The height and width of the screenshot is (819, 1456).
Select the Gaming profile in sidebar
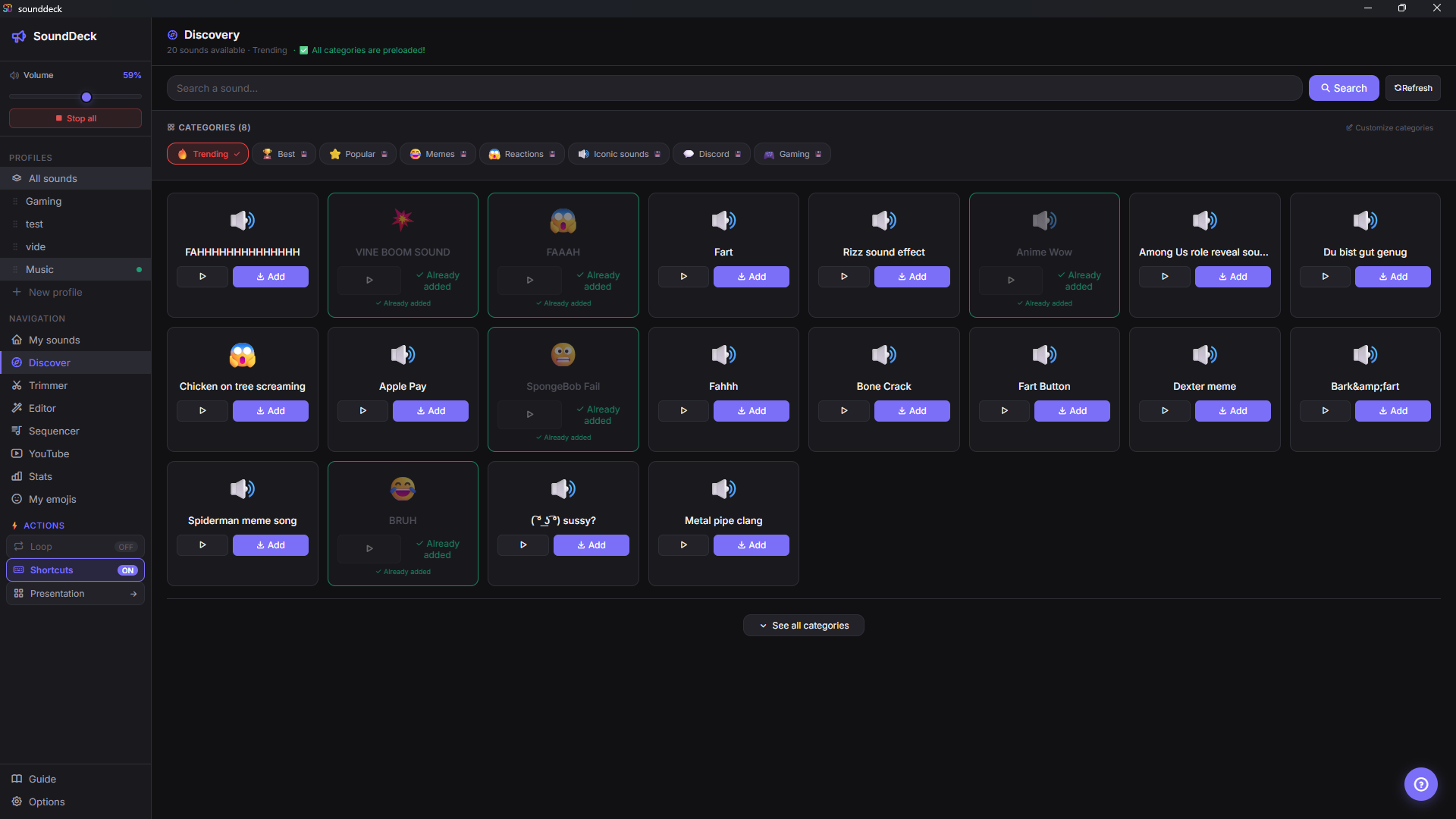(75, 201)
